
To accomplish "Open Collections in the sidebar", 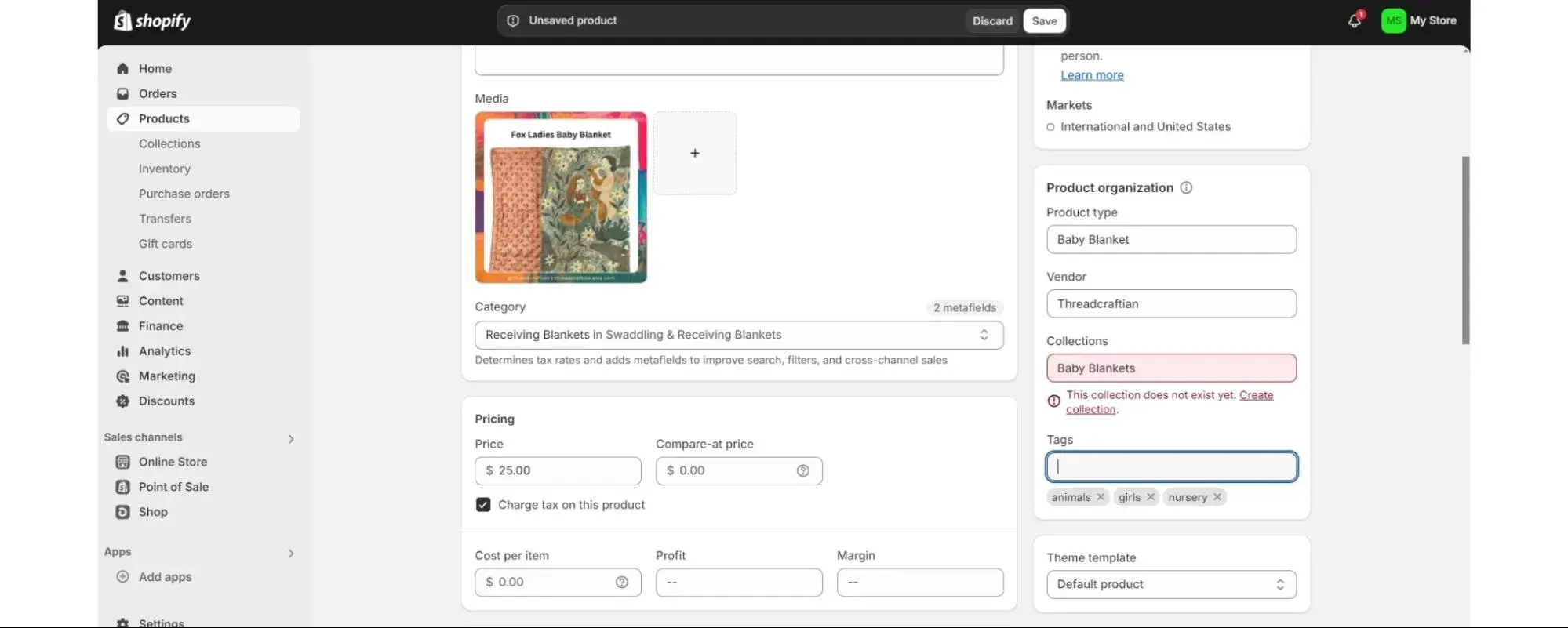I will click(x=169, y=144).
